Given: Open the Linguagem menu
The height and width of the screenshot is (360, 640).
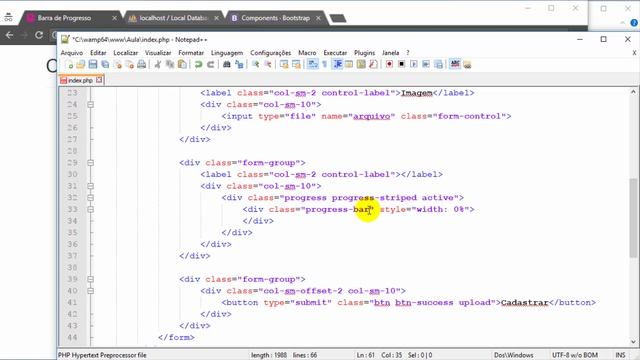Looking at the screenshot, I should point(227,53).
